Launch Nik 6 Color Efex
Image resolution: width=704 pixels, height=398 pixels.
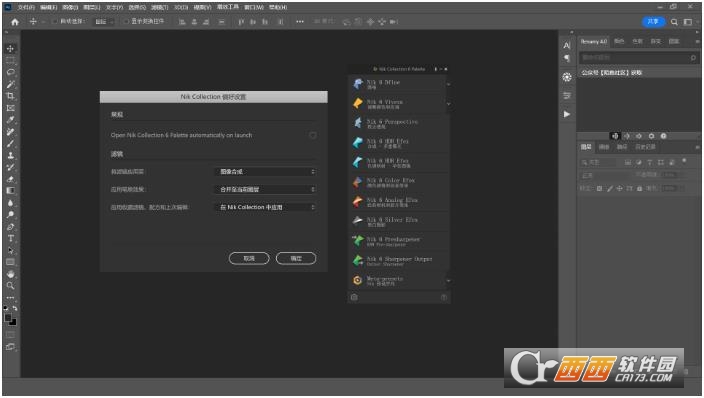[400, 182]
